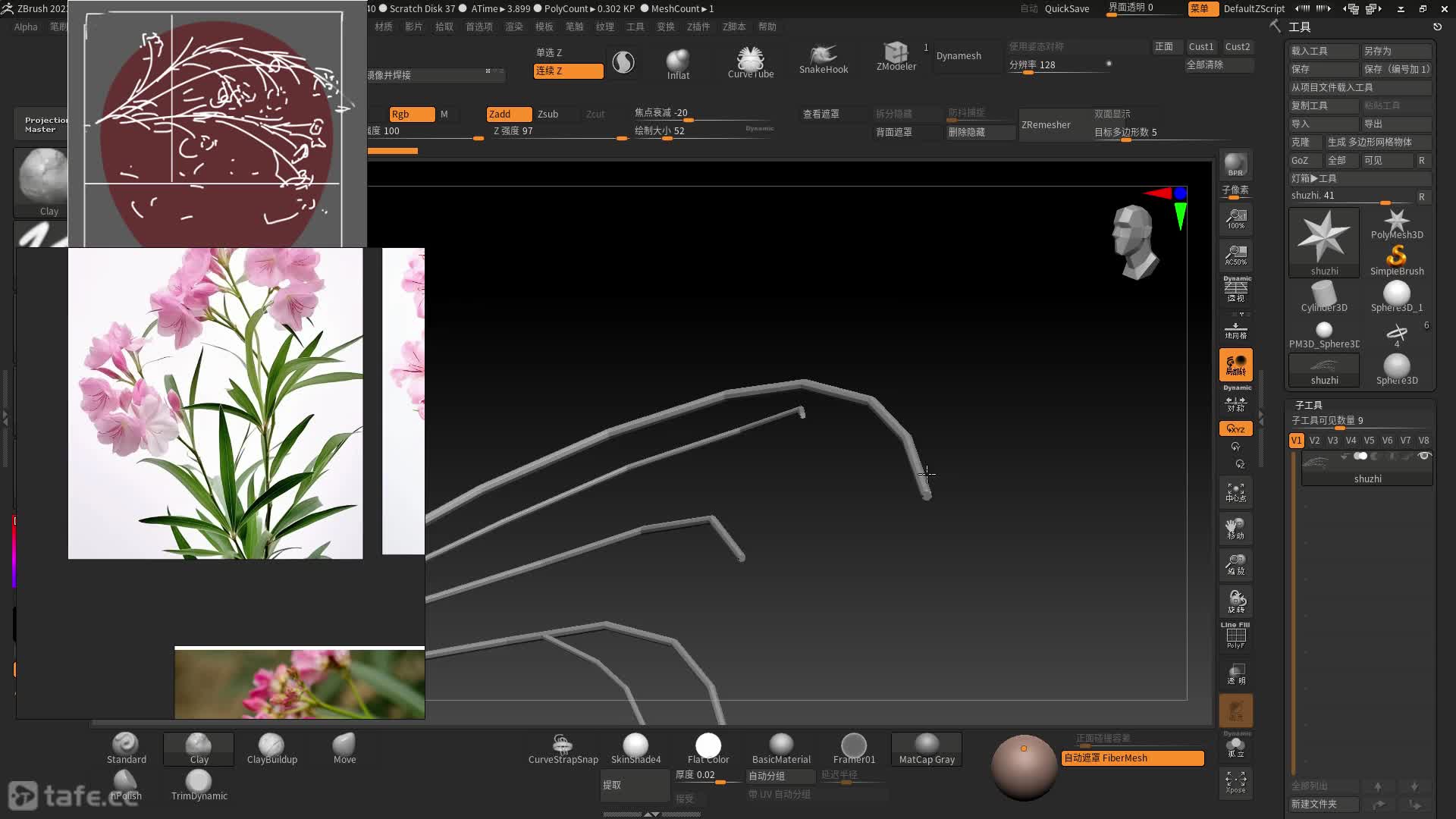Choose the SkinShade4 material
This screenshot has width=1456, height=819.
point(635,748)
